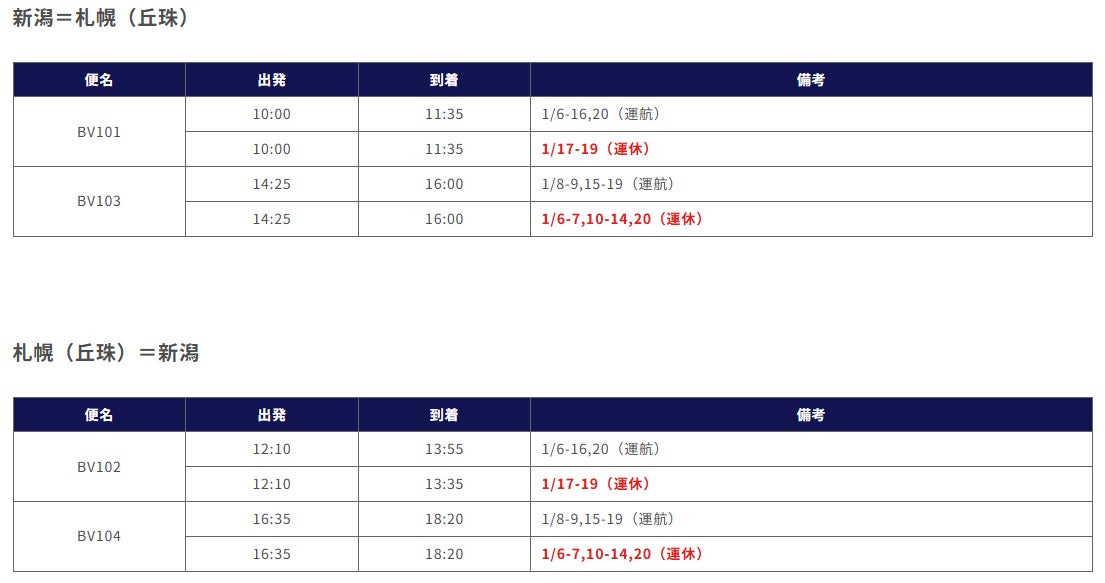
Task: Click the 到着 header in the second table
Action: pyautogui.click(x=444, y=415)
